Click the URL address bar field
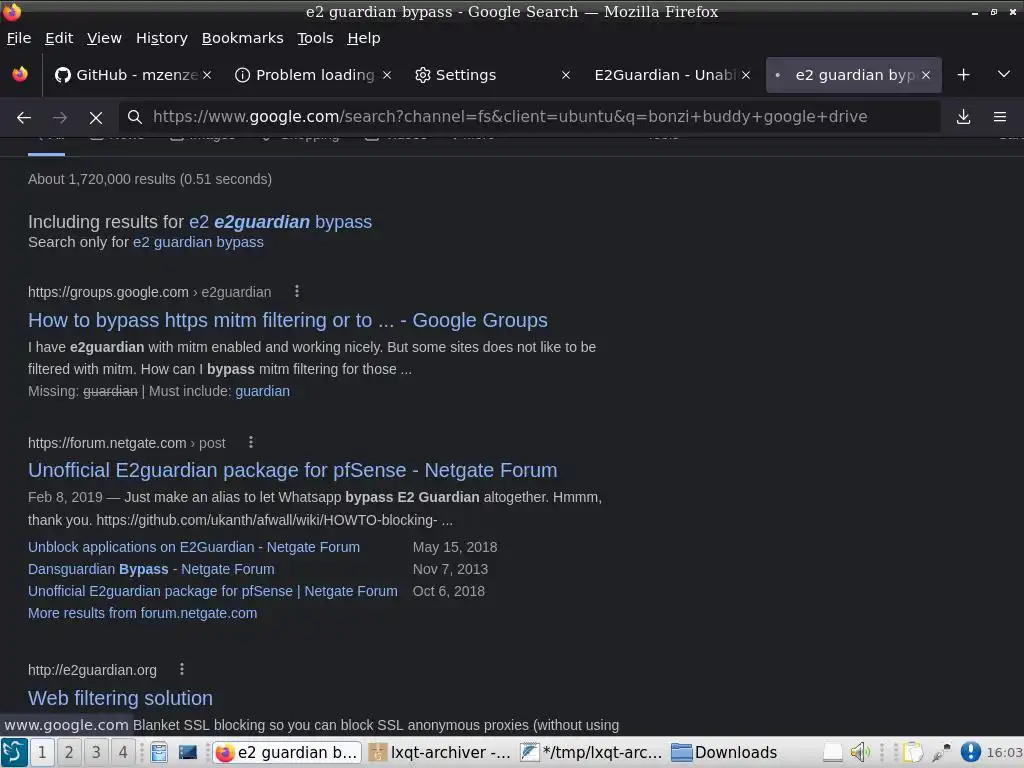1024x768 pixels. (x=529, y=117)
